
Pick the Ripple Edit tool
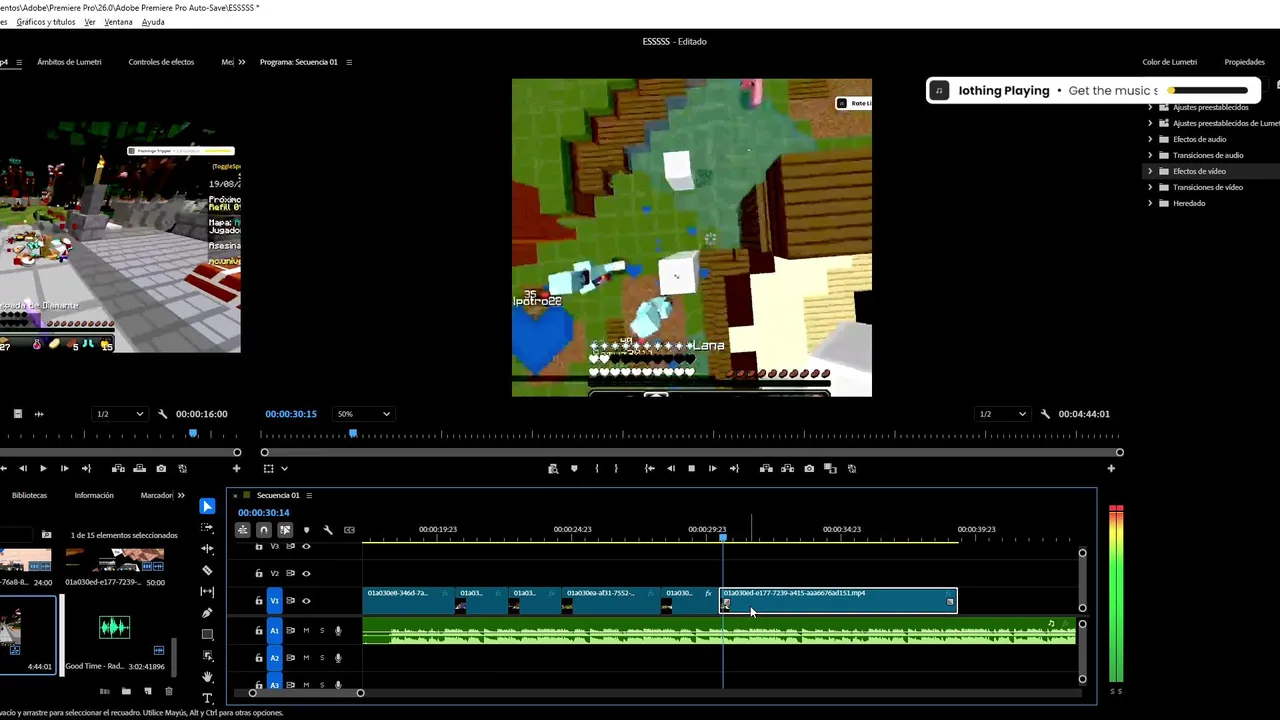pyautogui.click(x=207, y=549)
